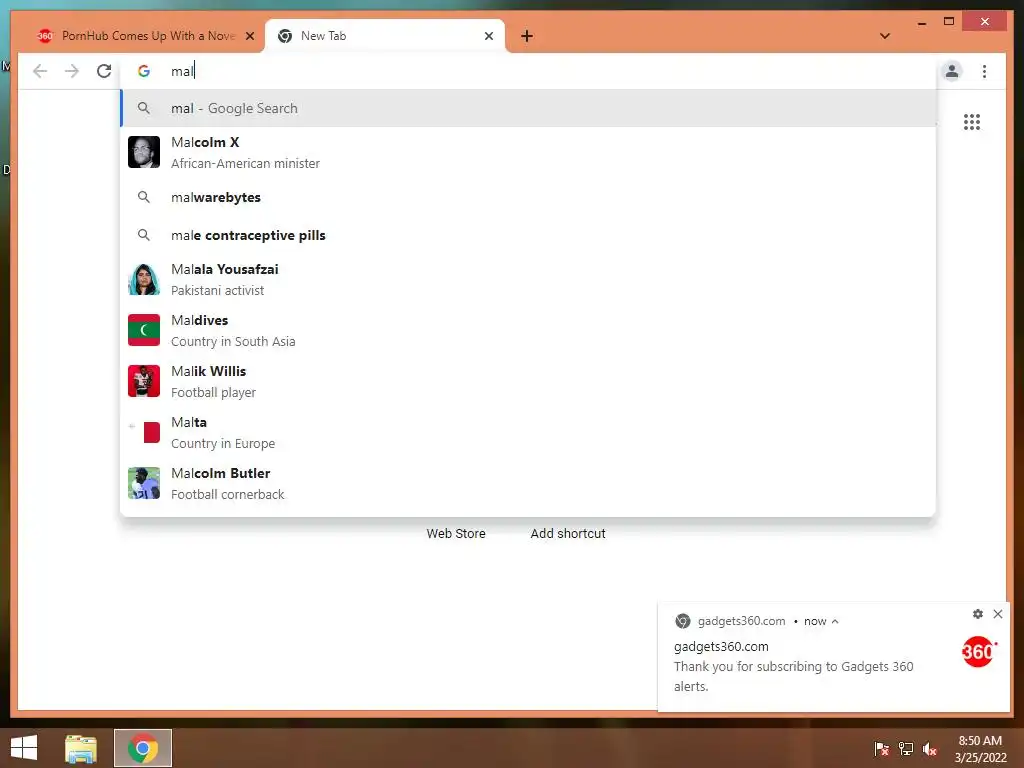The width and height of the screenshot is (1024, 768).
Task: Select the New Tab tab
Action: (385, 36)
